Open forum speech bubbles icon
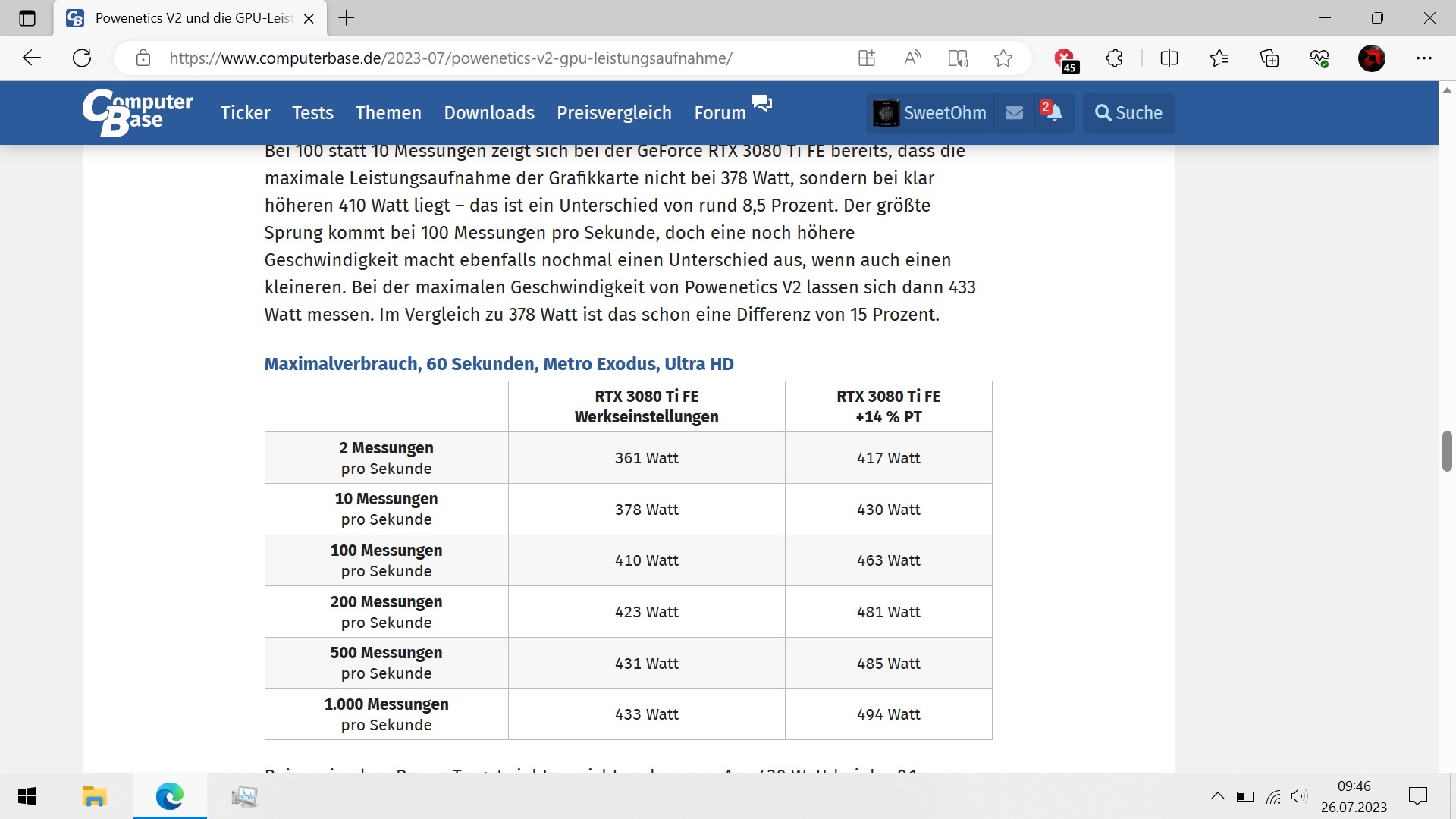This screenshot has width=1456, height=819. pos(761,104)
